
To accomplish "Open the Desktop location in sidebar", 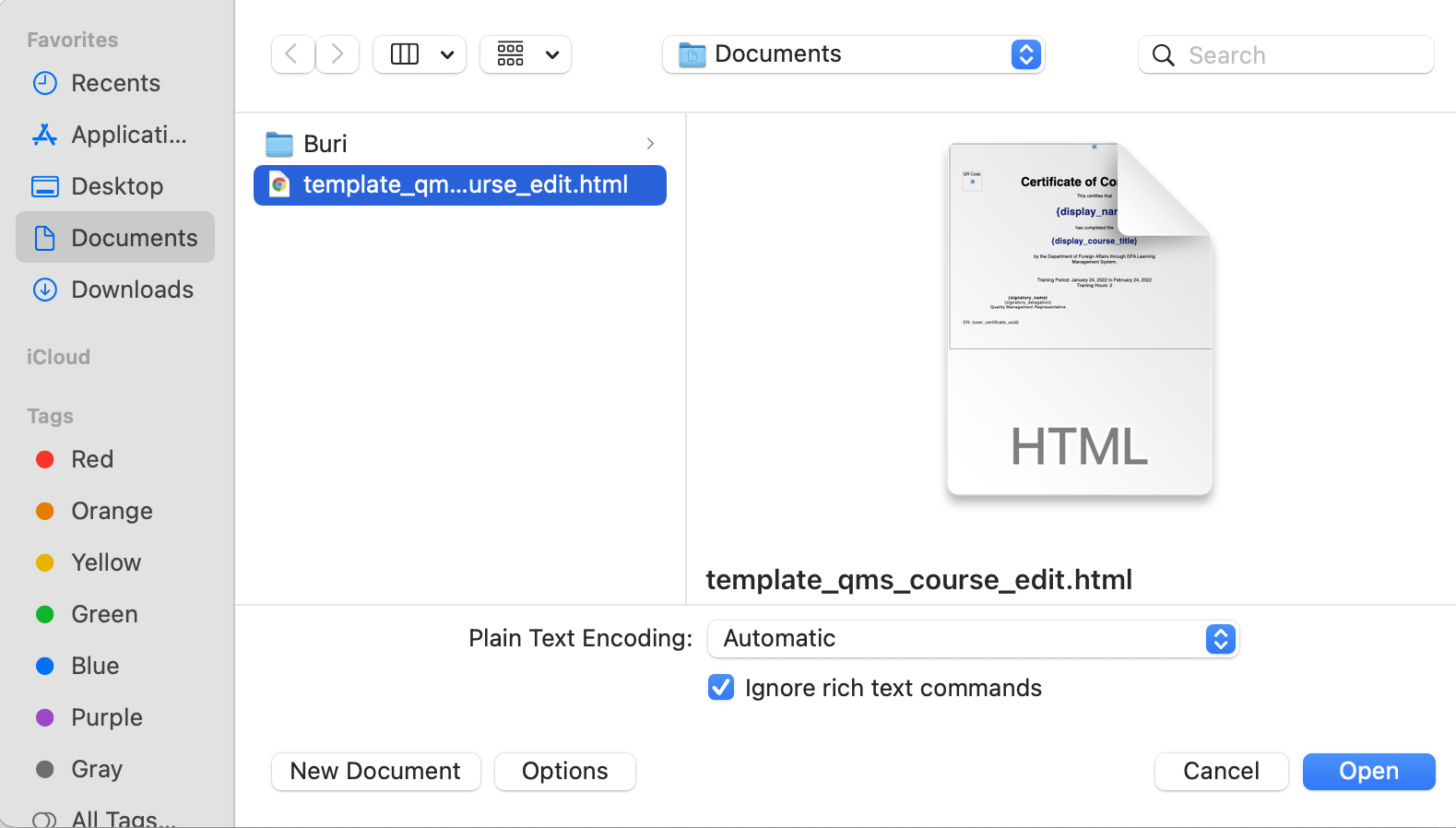I will (117, 186).
